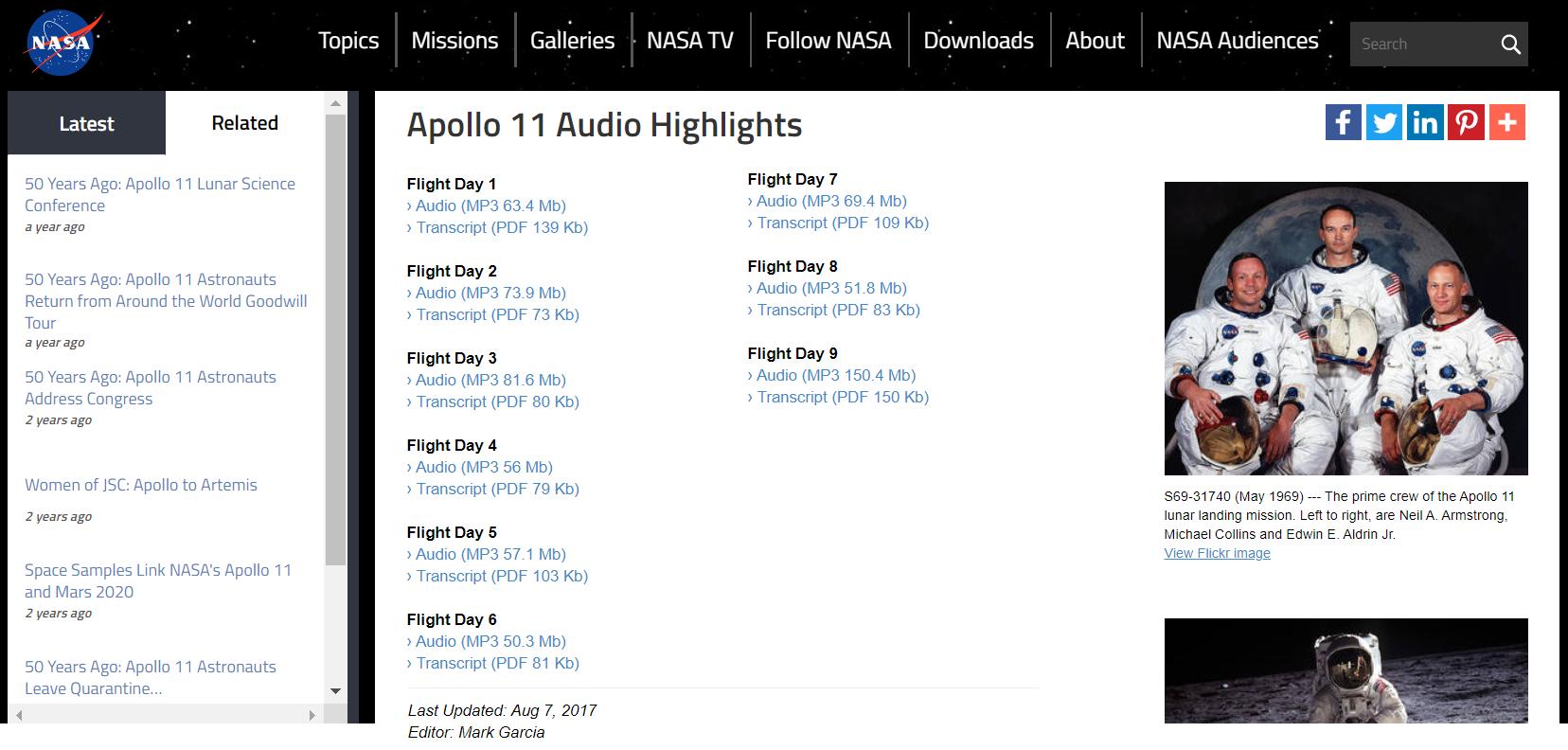Click the search magnifier icon
This screenshot has height=750, width=1568.
point(1510,45)
